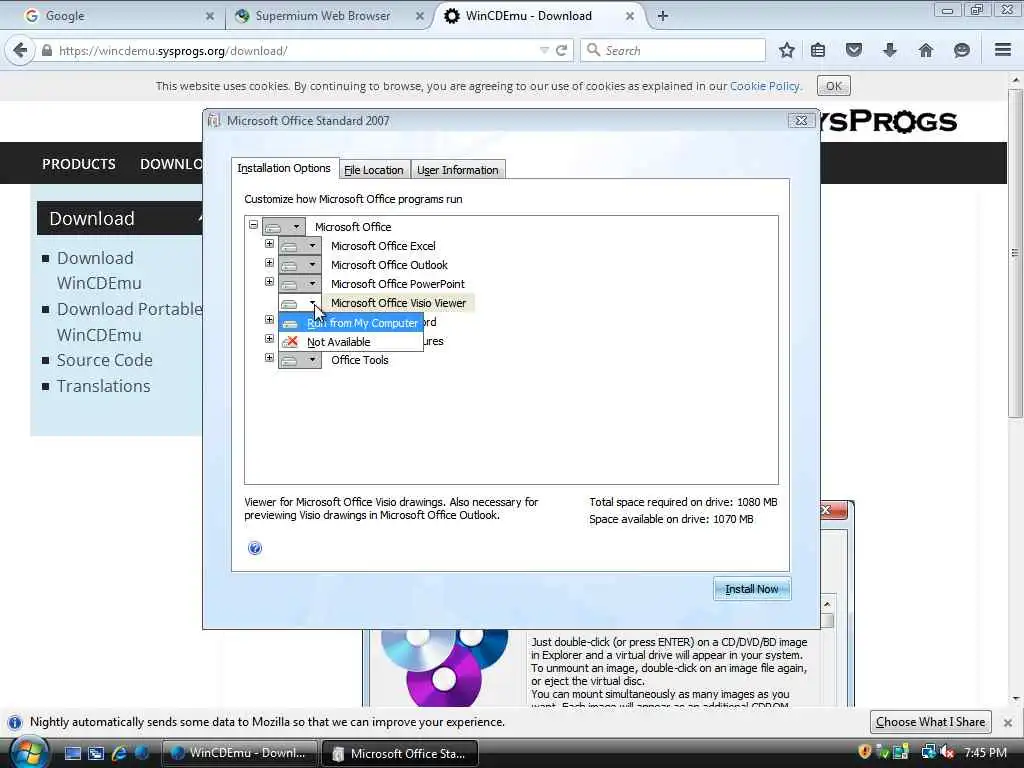Click the page vertical scrollbar thumb

click(1015, 253)
